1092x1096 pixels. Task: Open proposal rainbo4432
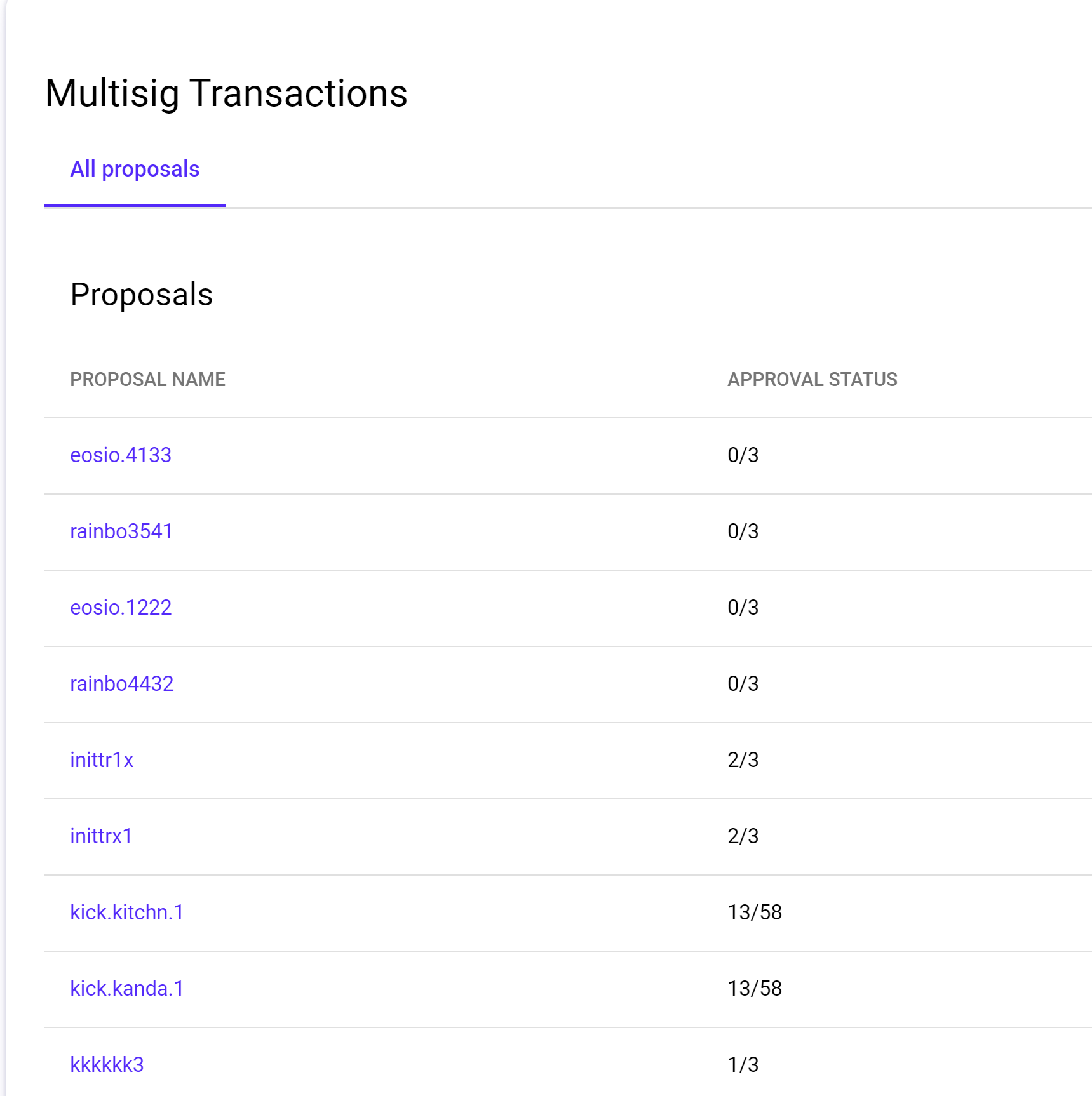coord(122,684)
